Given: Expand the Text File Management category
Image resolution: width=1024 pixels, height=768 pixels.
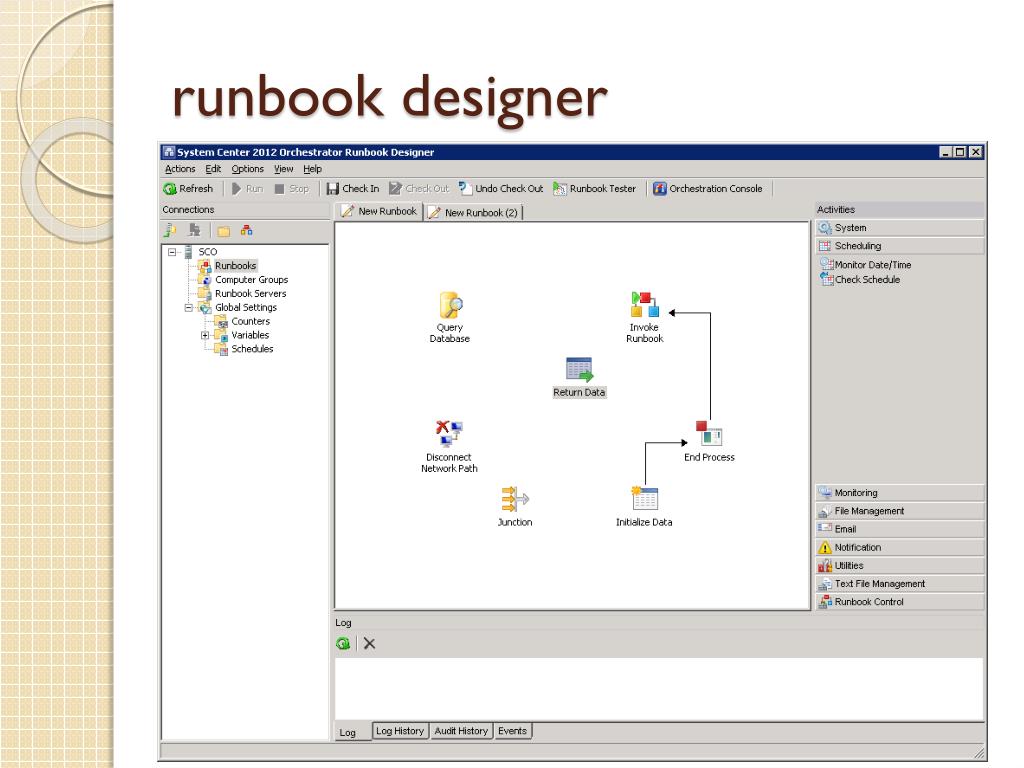Looking at the screenshot, I should point(900,584).
